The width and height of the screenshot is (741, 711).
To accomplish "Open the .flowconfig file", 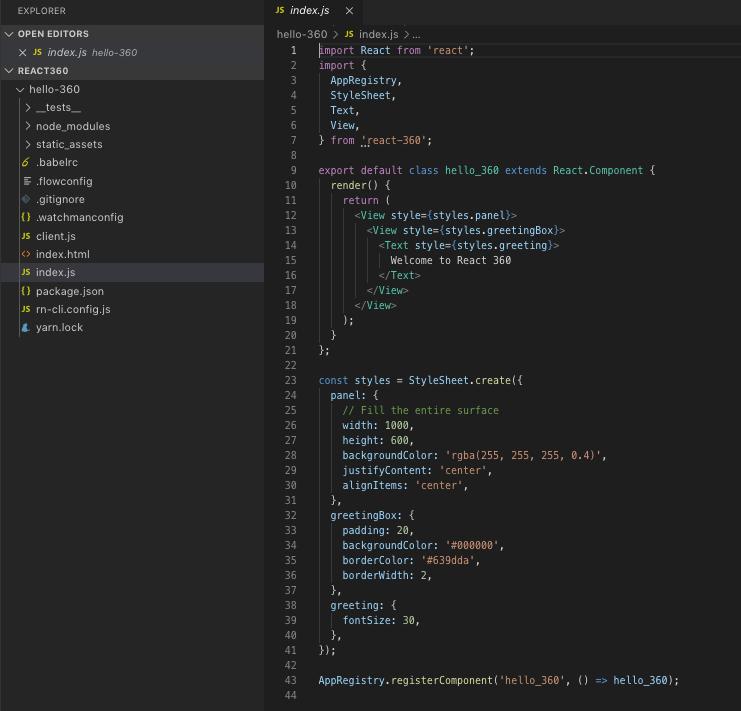I will (x=64, y=181).
